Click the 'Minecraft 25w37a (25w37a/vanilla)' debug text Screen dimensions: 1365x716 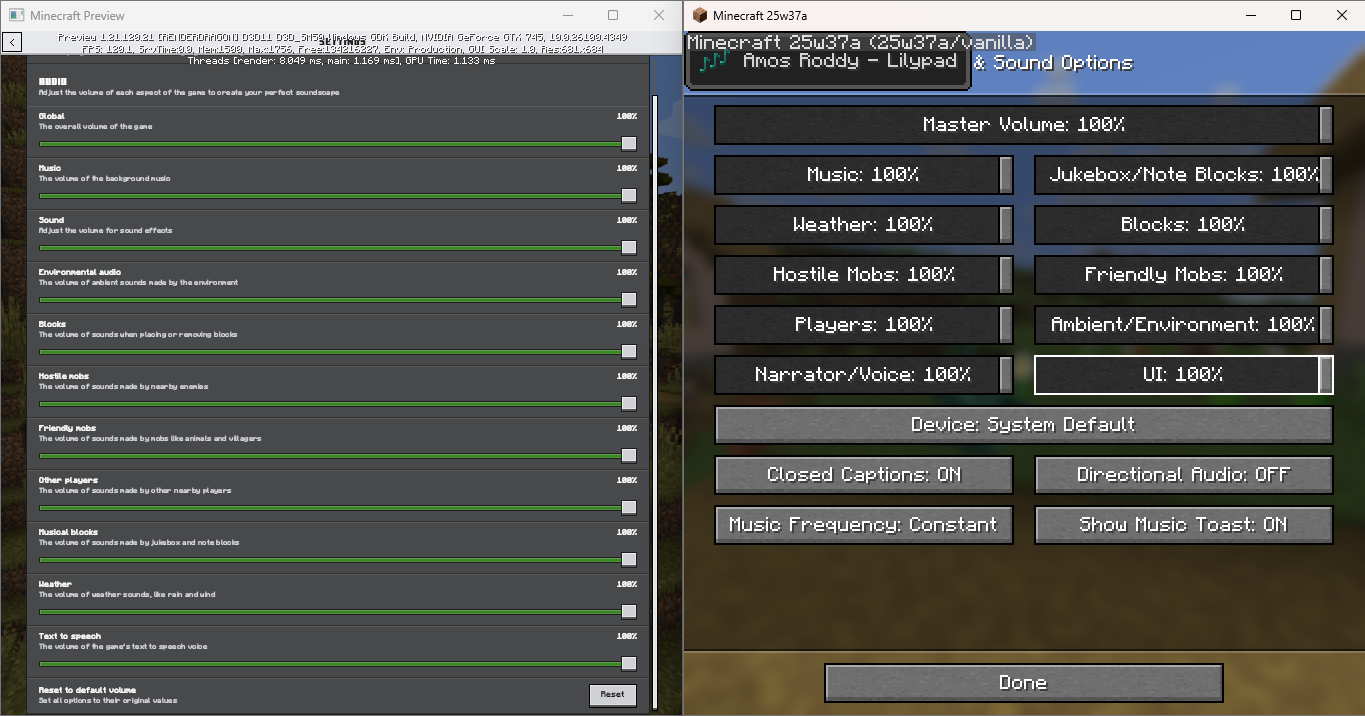pos(860,42)
